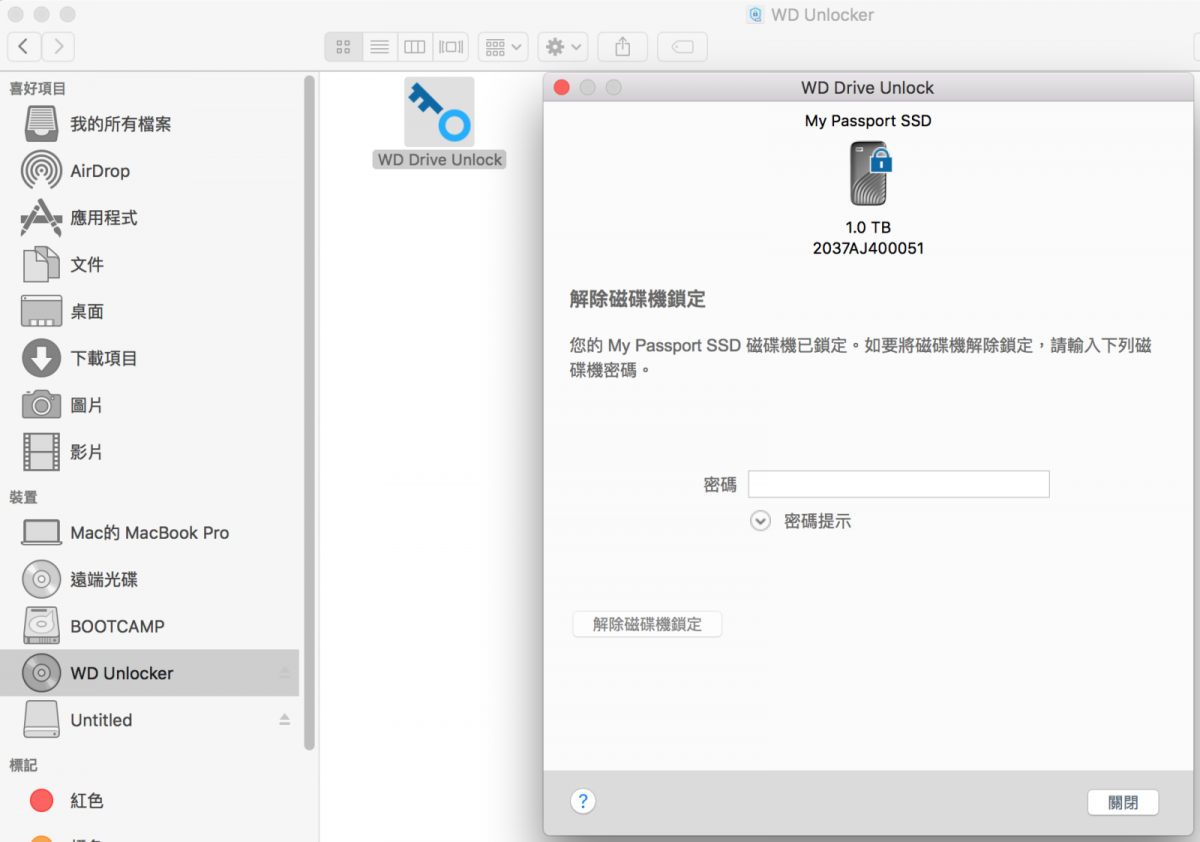The image size is (1200, 842).
Task: Select the WD Drive Unlock file name
Action: point(440,160)
